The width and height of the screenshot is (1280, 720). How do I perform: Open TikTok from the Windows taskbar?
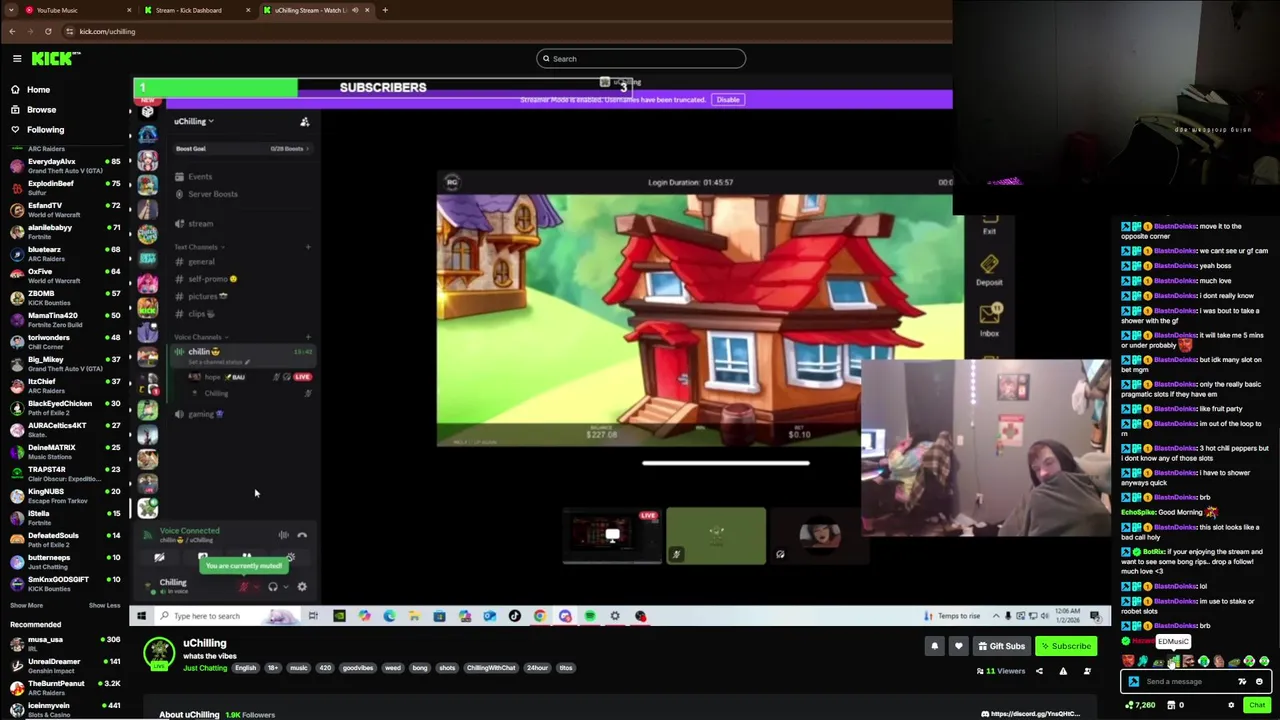click(514, 616)
